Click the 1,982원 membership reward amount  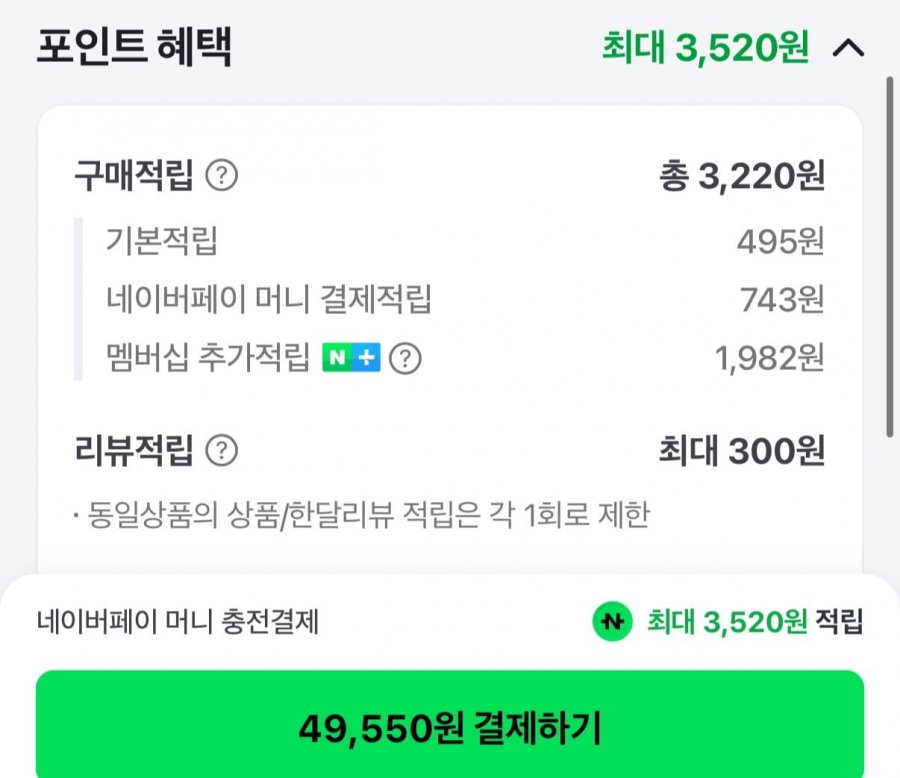tap(769, 358)
